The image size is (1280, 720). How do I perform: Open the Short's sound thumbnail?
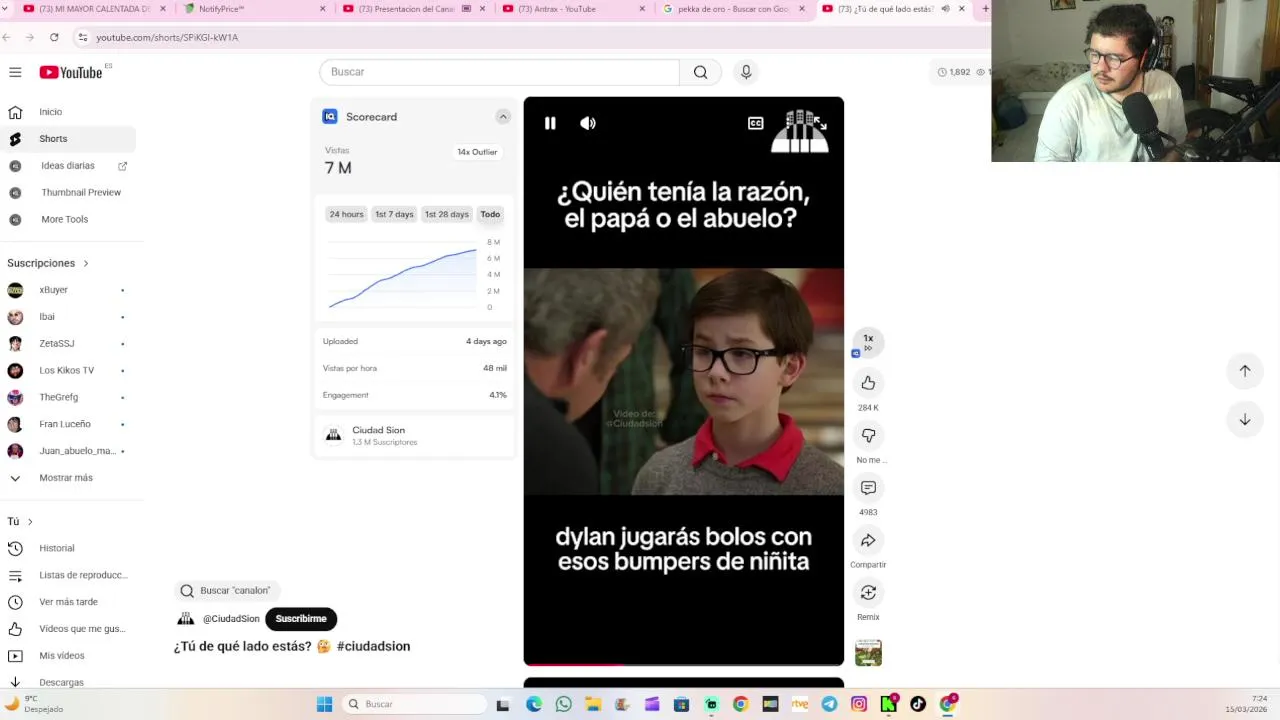click(x=868, y=652)
